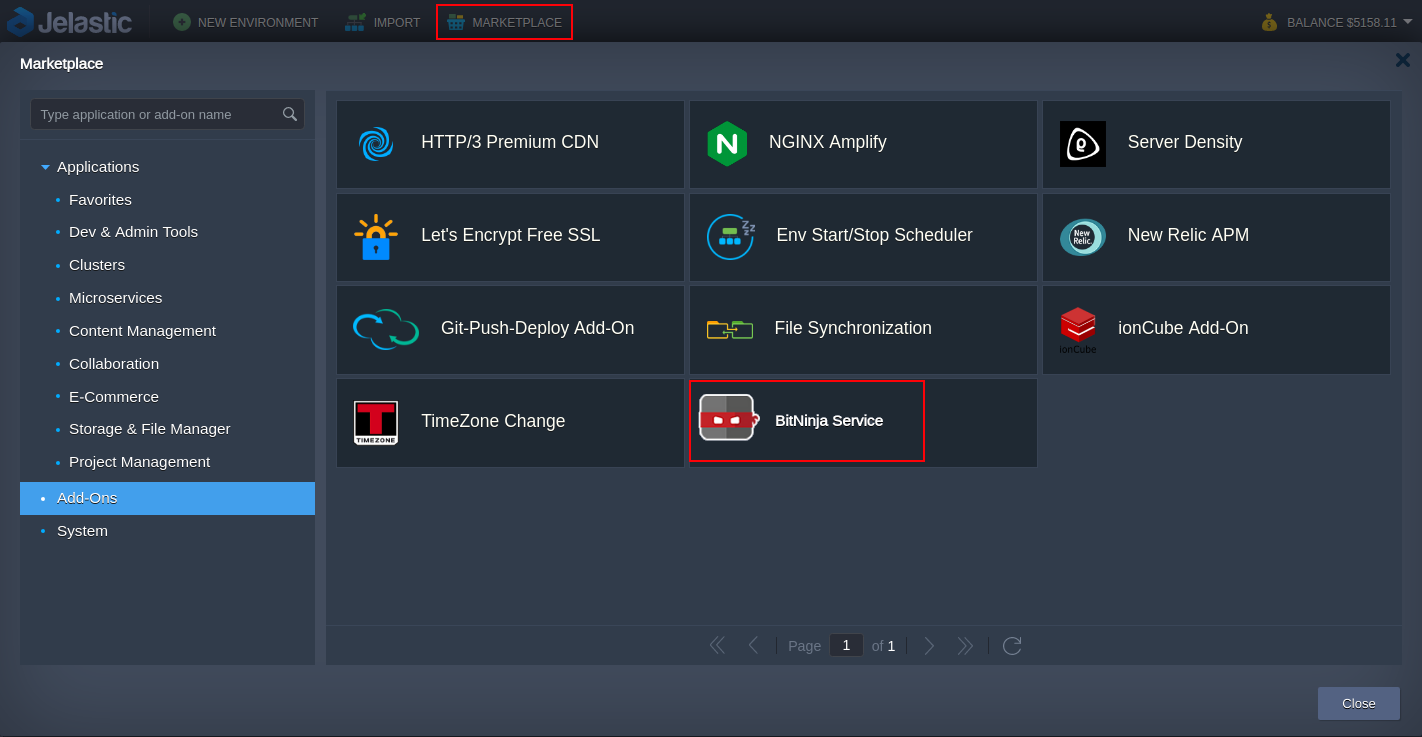Refresh the marketplace list
1422x737 pixels.
[x=1012, y=646]
